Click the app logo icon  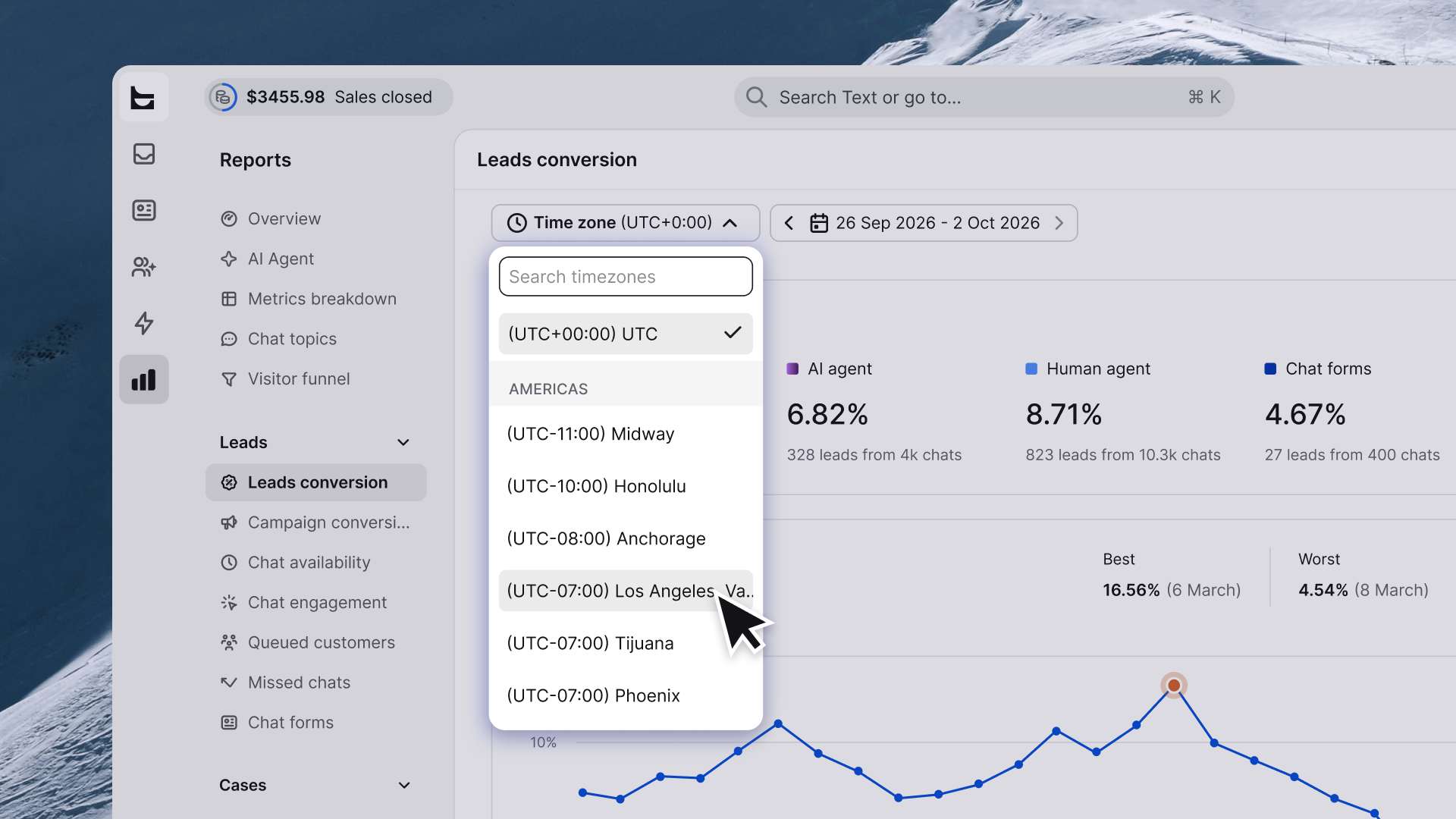tap(143, 98)
